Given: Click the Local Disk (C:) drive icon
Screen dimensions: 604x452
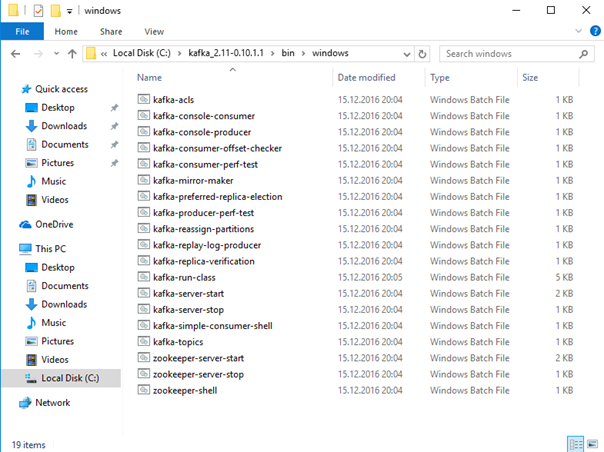Looking at the screenshot, I should pyautogui.click(x=31, y=378).
